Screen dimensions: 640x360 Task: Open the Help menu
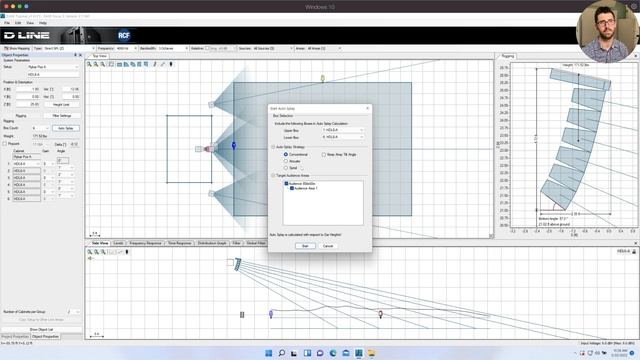(x=43, y=23)
